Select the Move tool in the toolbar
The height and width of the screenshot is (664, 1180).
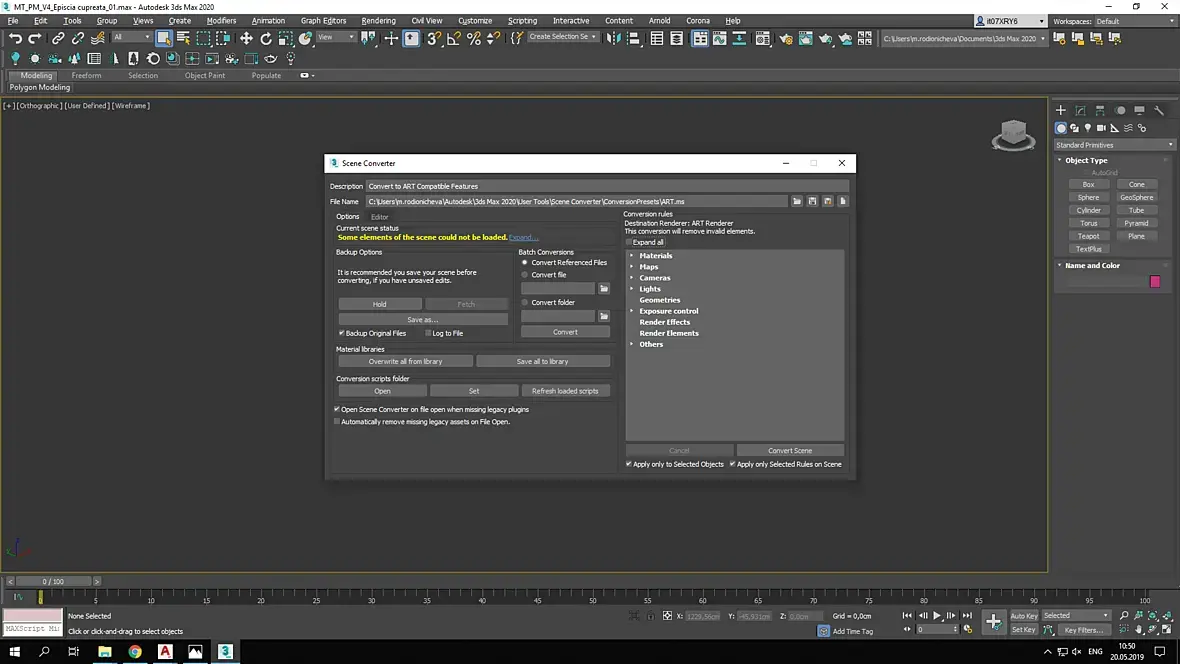[246, 38]
